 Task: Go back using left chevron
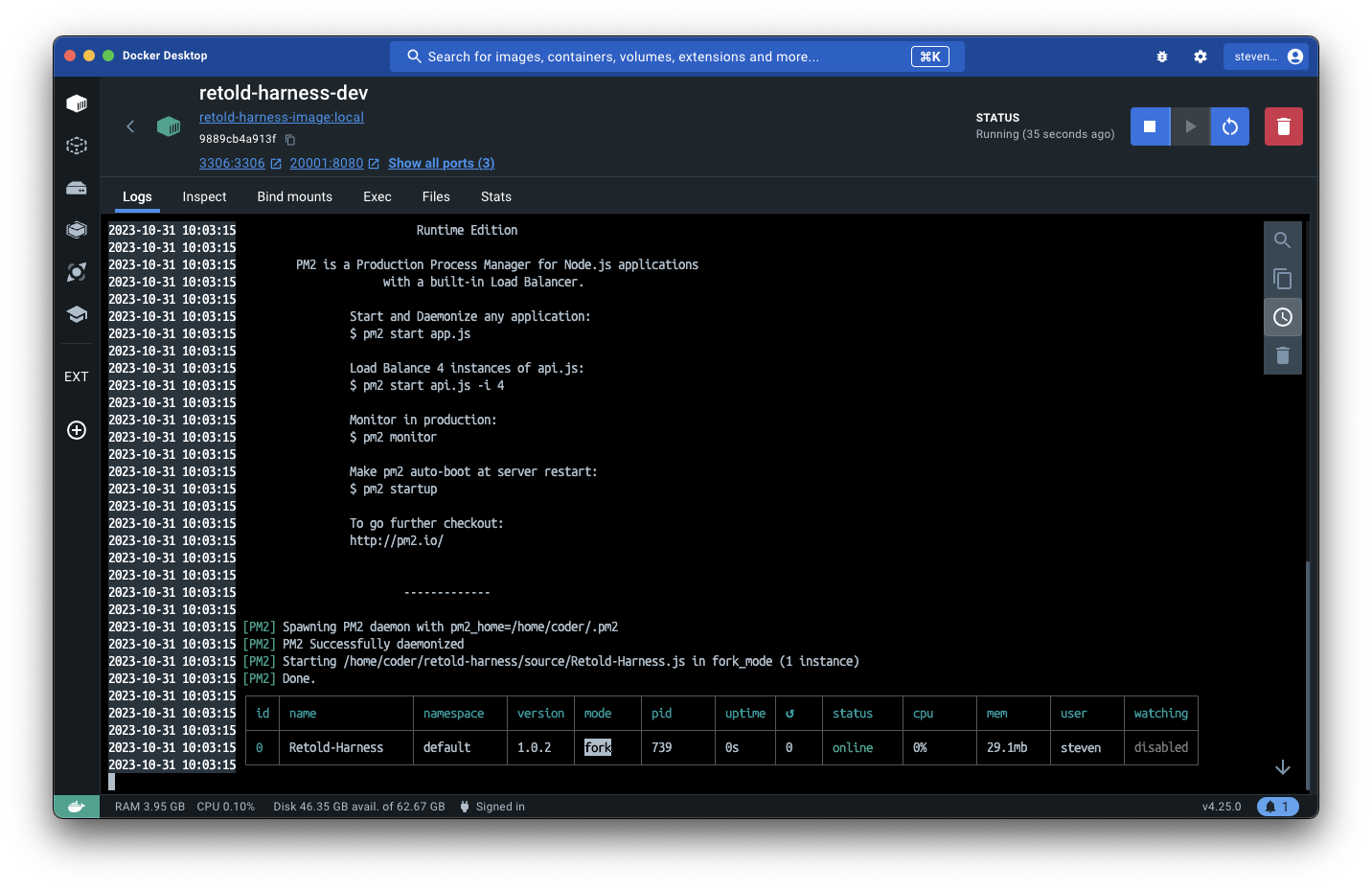point(130,126)
